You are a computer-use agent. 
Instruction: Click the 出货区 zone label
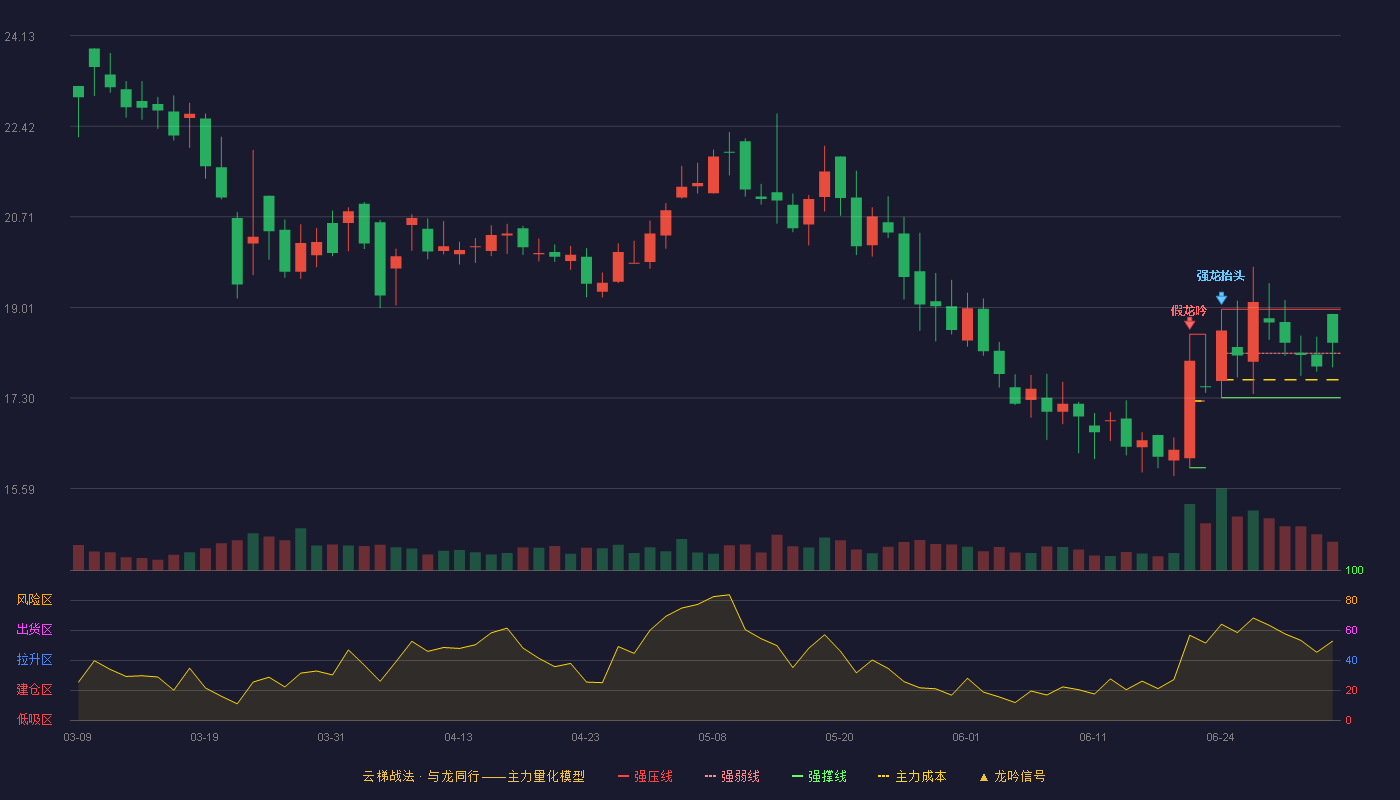click(34, 630)
